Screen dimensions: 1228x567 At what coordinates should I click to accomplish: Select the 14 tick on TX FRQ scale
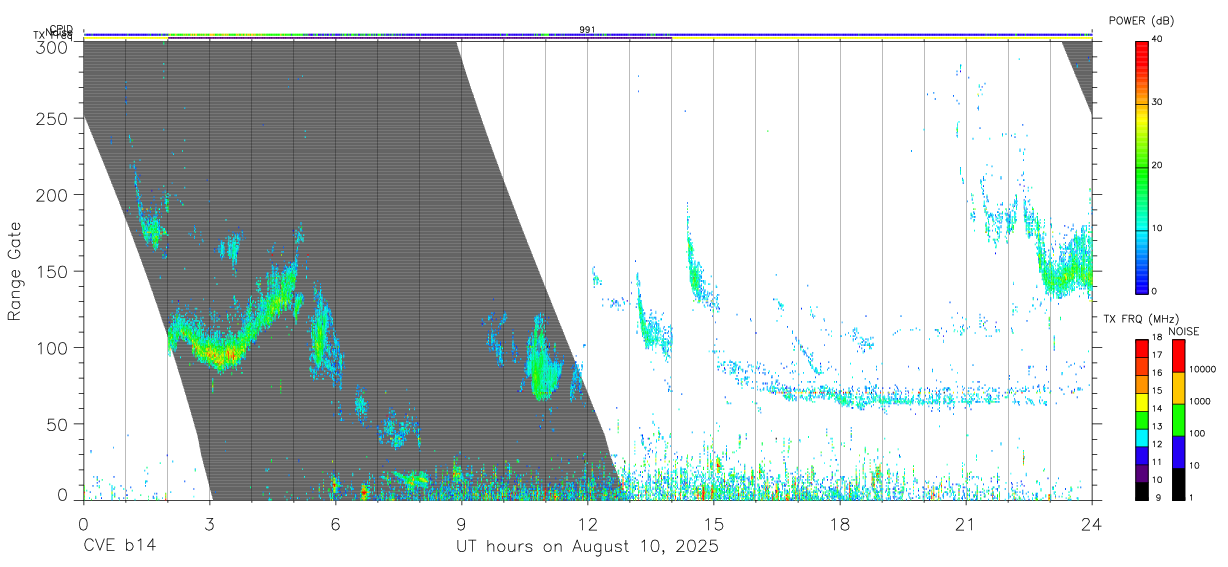[1157, 409]
